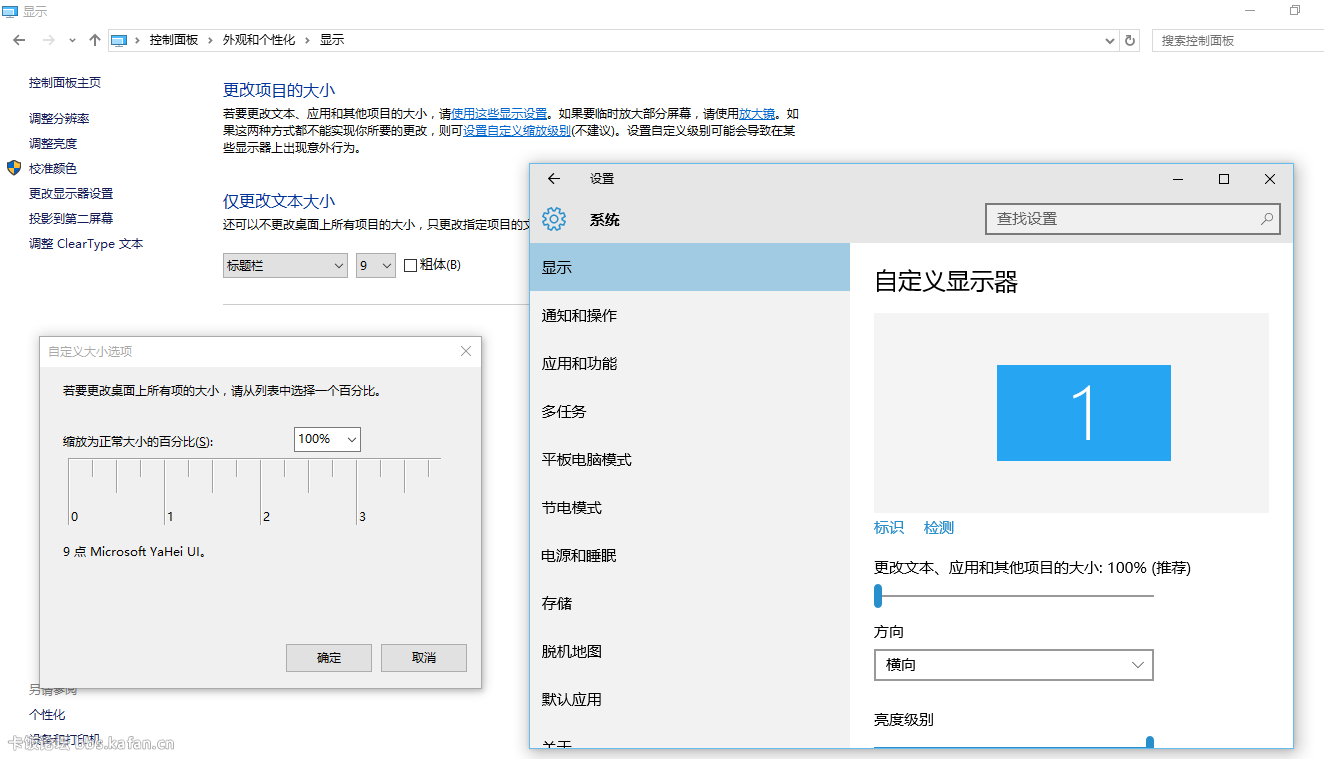Click the magnifier icon in 查找设置
The height and width of the screenshot is (759, 1324).
coord(1266,219)
